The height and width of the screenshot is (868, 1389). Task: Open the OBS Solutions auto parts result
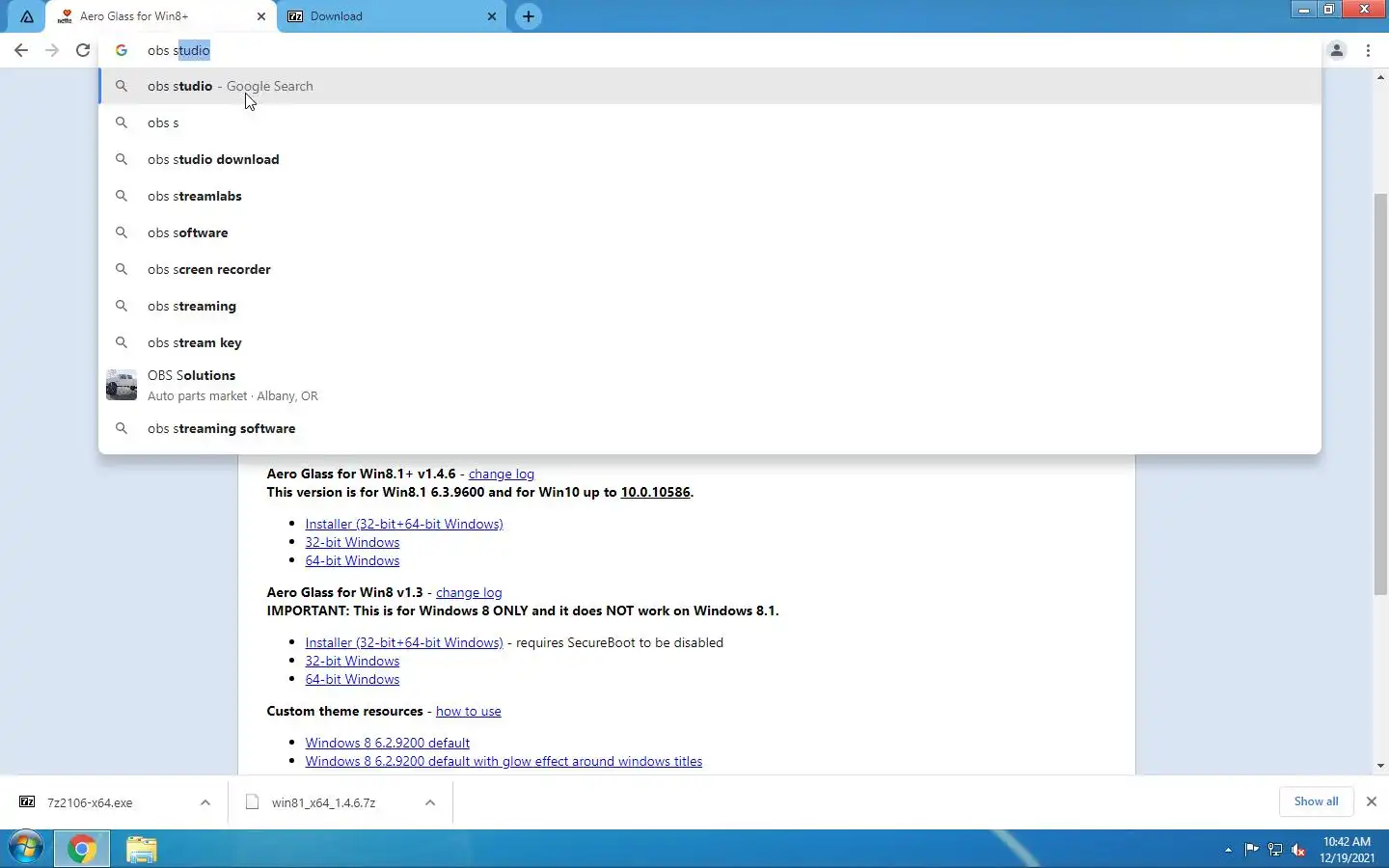click(x=710, y=385)
